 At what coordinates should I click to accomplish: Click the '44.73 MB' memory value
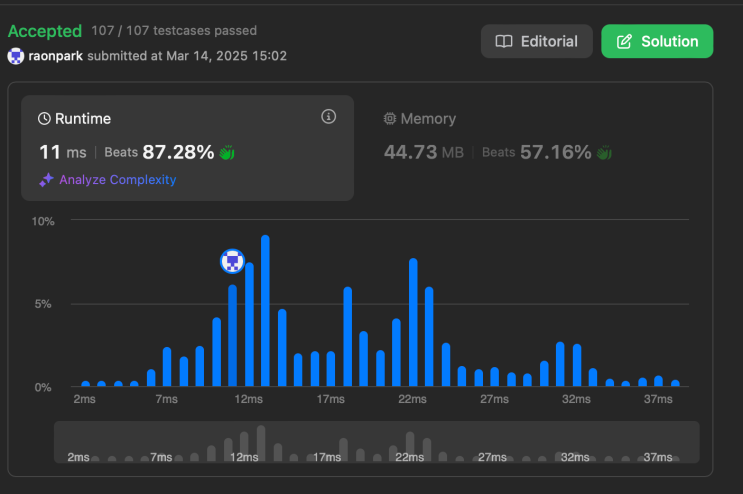pos(424,152)
